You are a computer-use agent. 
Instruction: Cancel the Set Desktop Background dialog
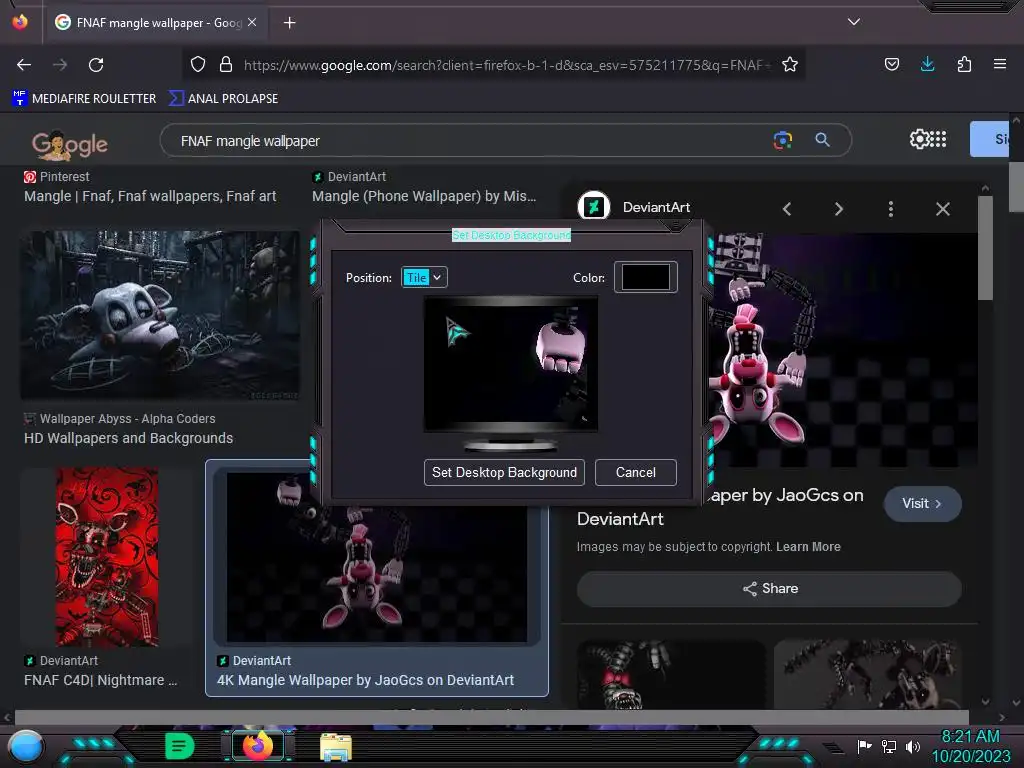(x=635, y=473)
